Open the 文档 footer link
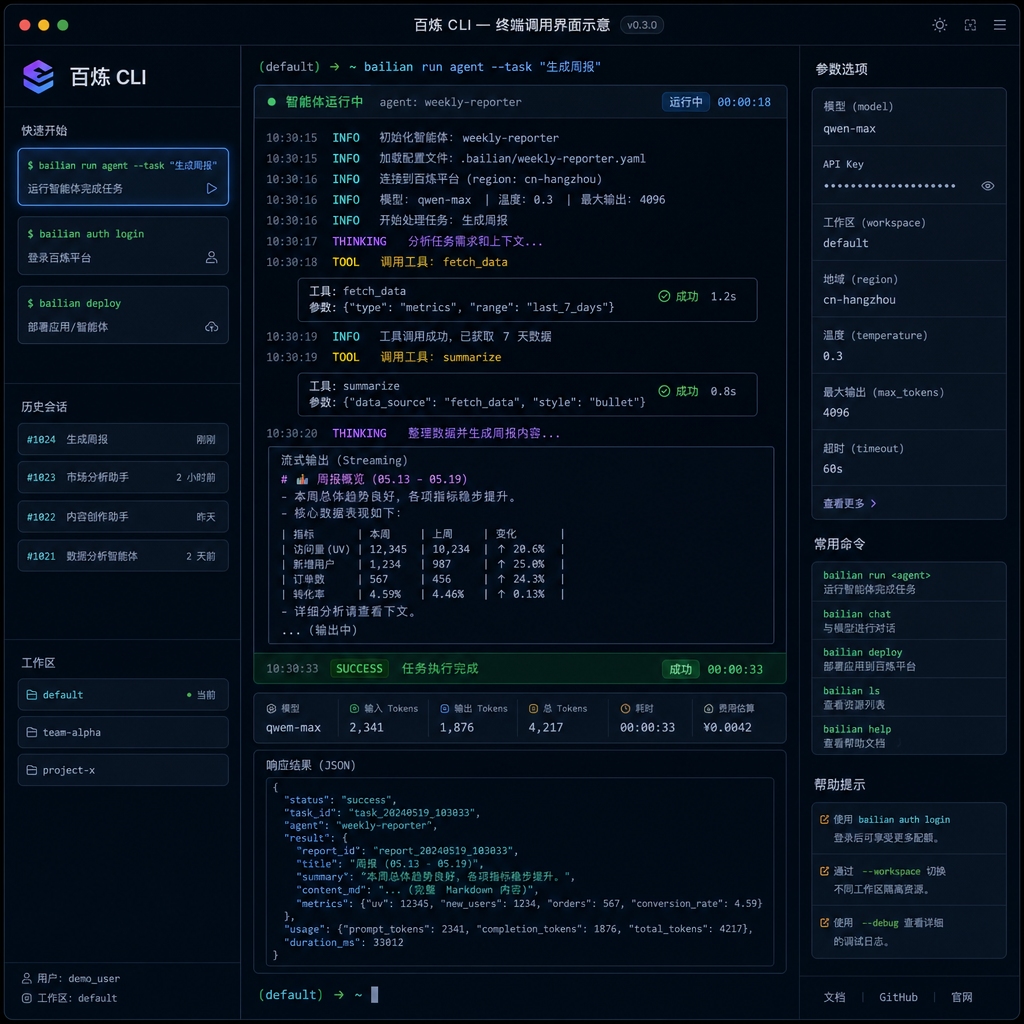1024x1024 pixels. 834,997
